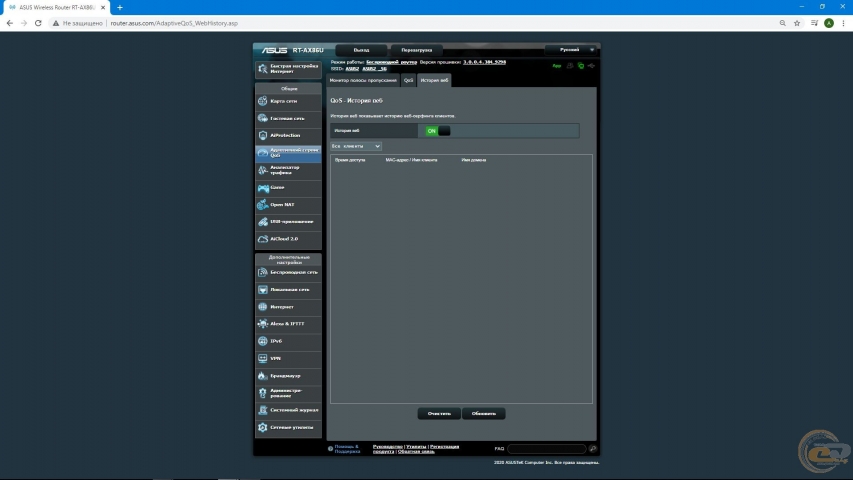Open the Русский language dropdown
Screen dimensions: 853x480
pos(571,50)
